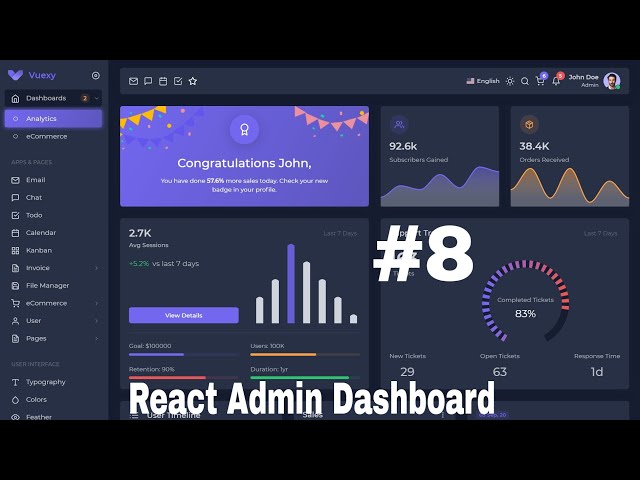640x480 pixels.
Task: Open Email in the sidebar
Action: (36, 180)
